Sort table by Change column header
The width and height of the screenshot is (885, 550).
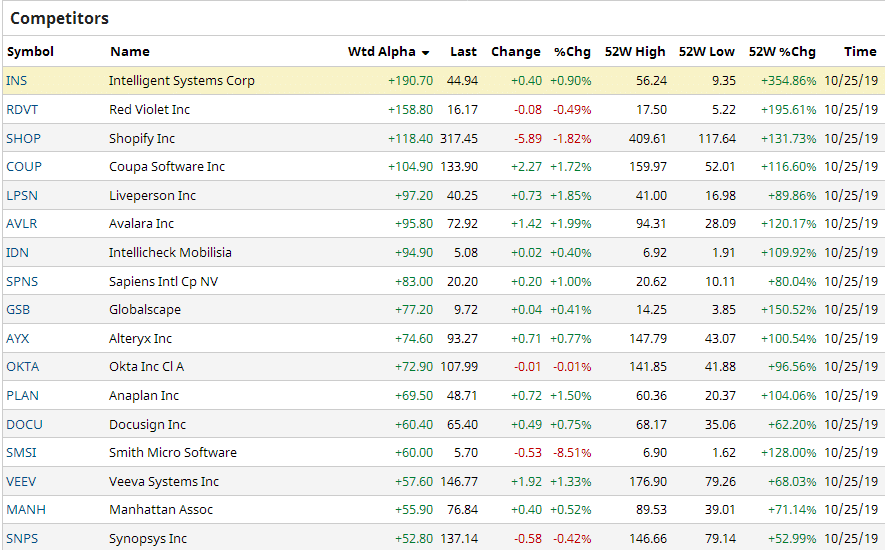pyautogui.click(x=516, y=52)
